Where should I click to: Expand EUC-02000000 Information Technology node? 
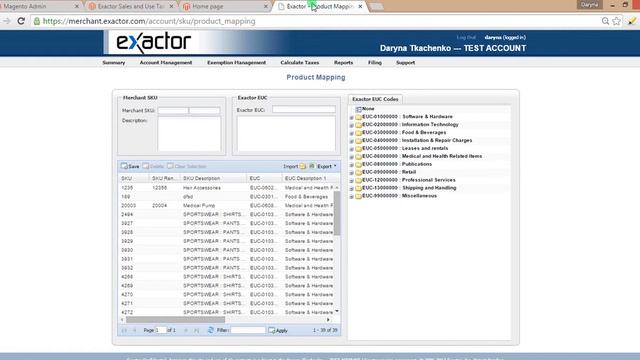351,125
